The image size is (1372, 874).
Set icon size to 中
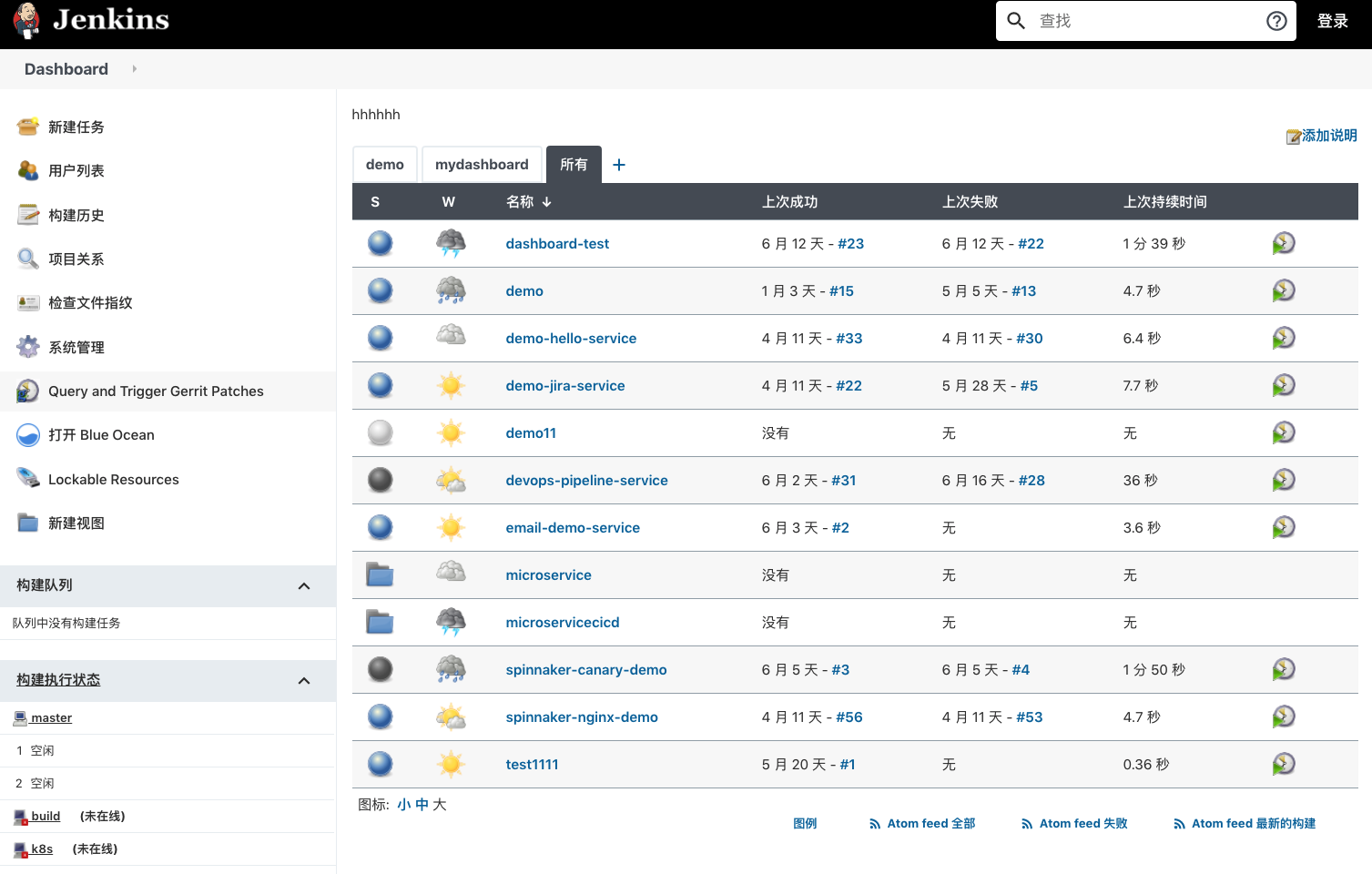(x=422, y=805)
